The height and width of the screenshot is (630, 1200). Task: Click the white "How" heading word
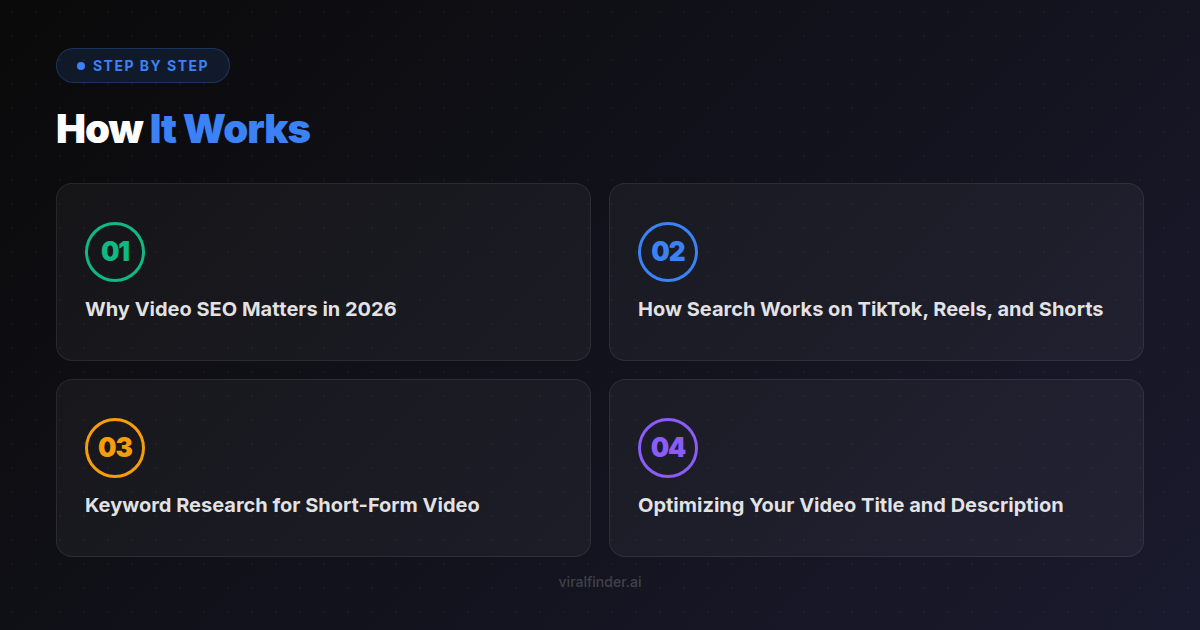[x=99, y=129]
